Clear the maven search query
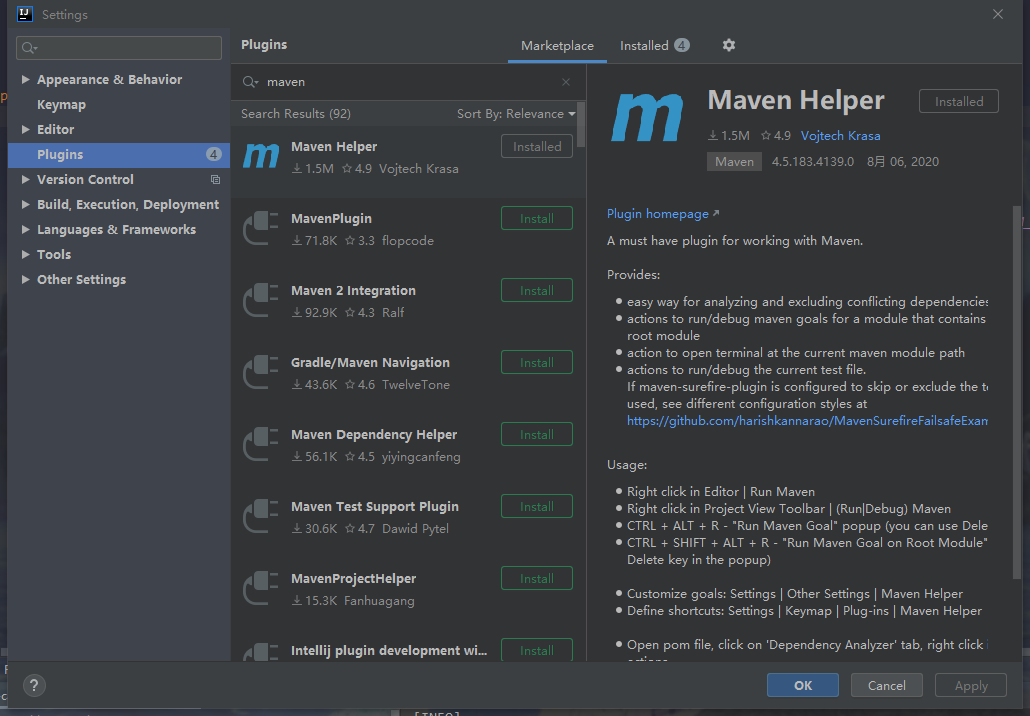The height and width of the screenshot is (716, 1030). click(565, 81)
